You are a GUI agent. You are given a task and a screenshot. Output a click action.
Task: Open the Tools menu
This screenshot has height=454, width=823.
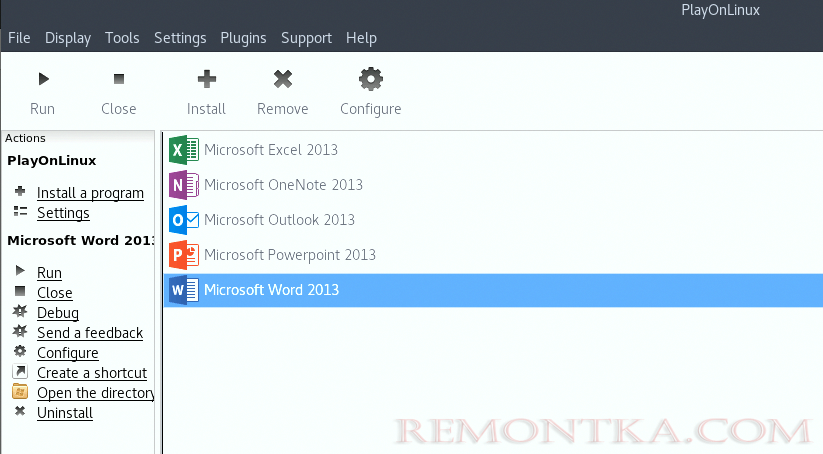(x=122, y=38)
